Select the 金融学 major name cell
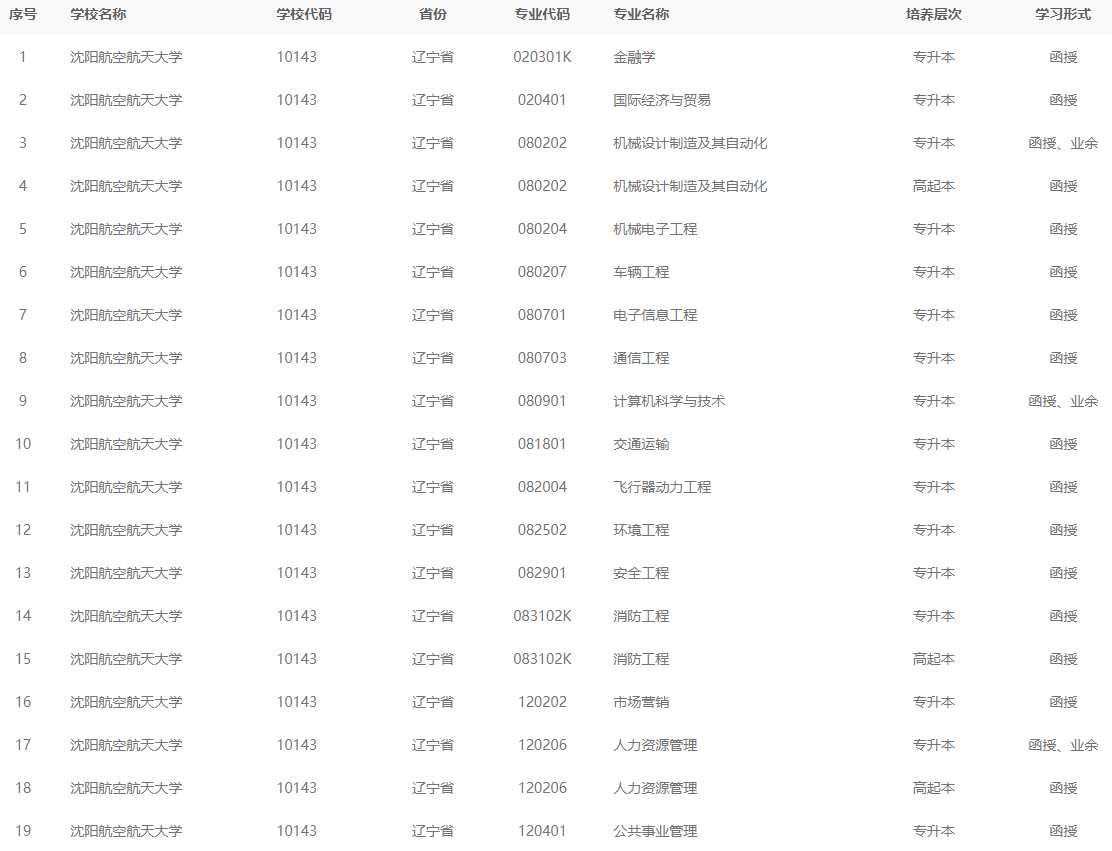1112x851 pixels. point(634,57)
